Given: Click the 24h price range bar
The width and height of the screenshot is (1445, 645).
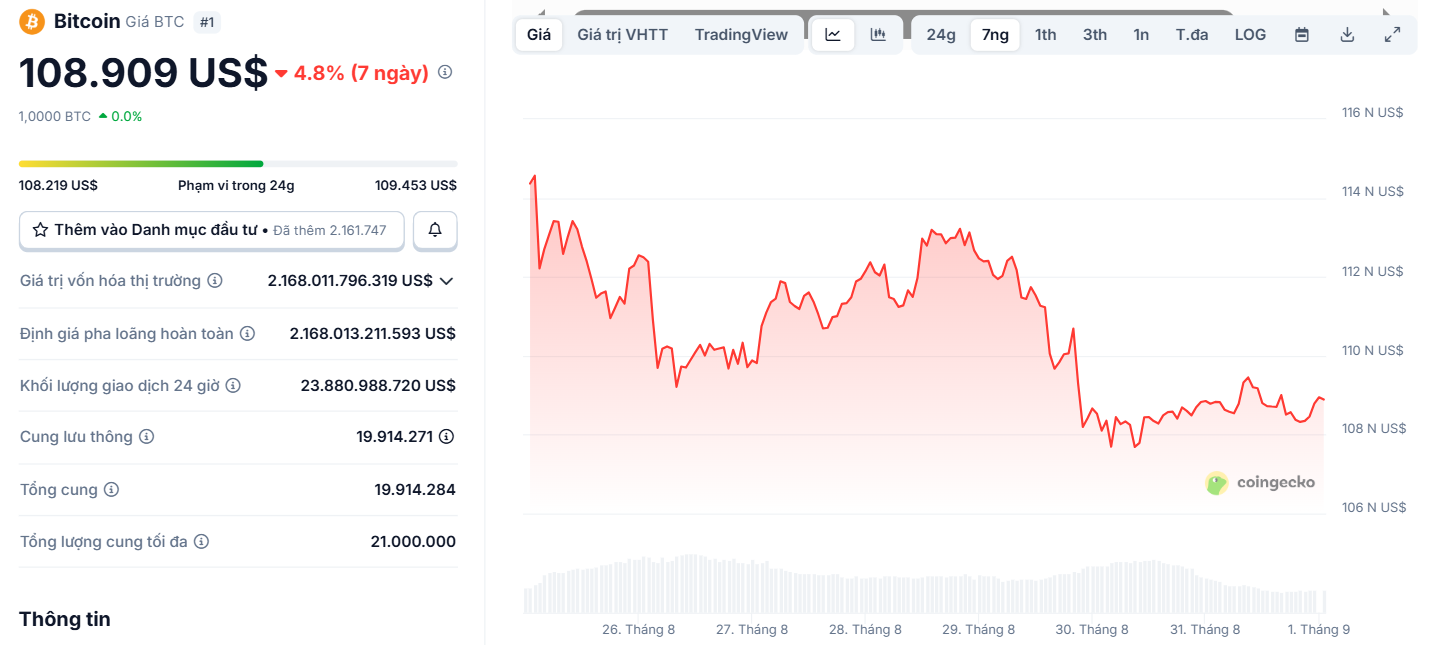Looking at the screenshot, I should pos(238,163).
